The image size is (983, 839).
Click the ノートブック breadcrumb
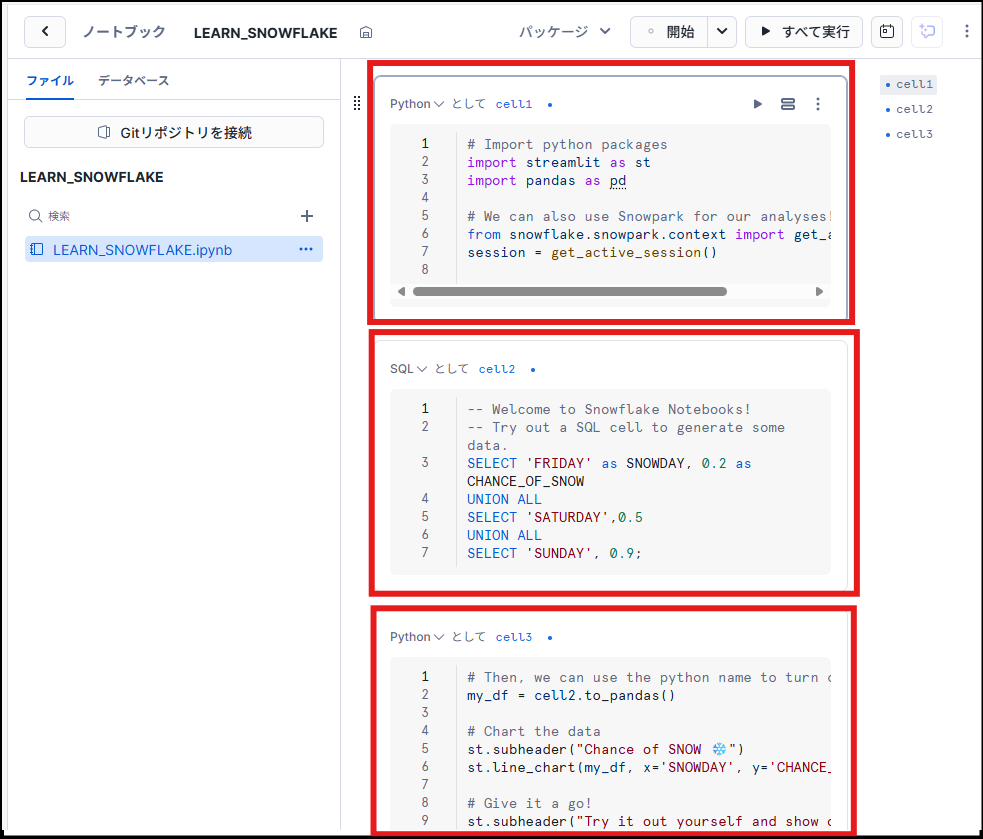coord(124,32)
